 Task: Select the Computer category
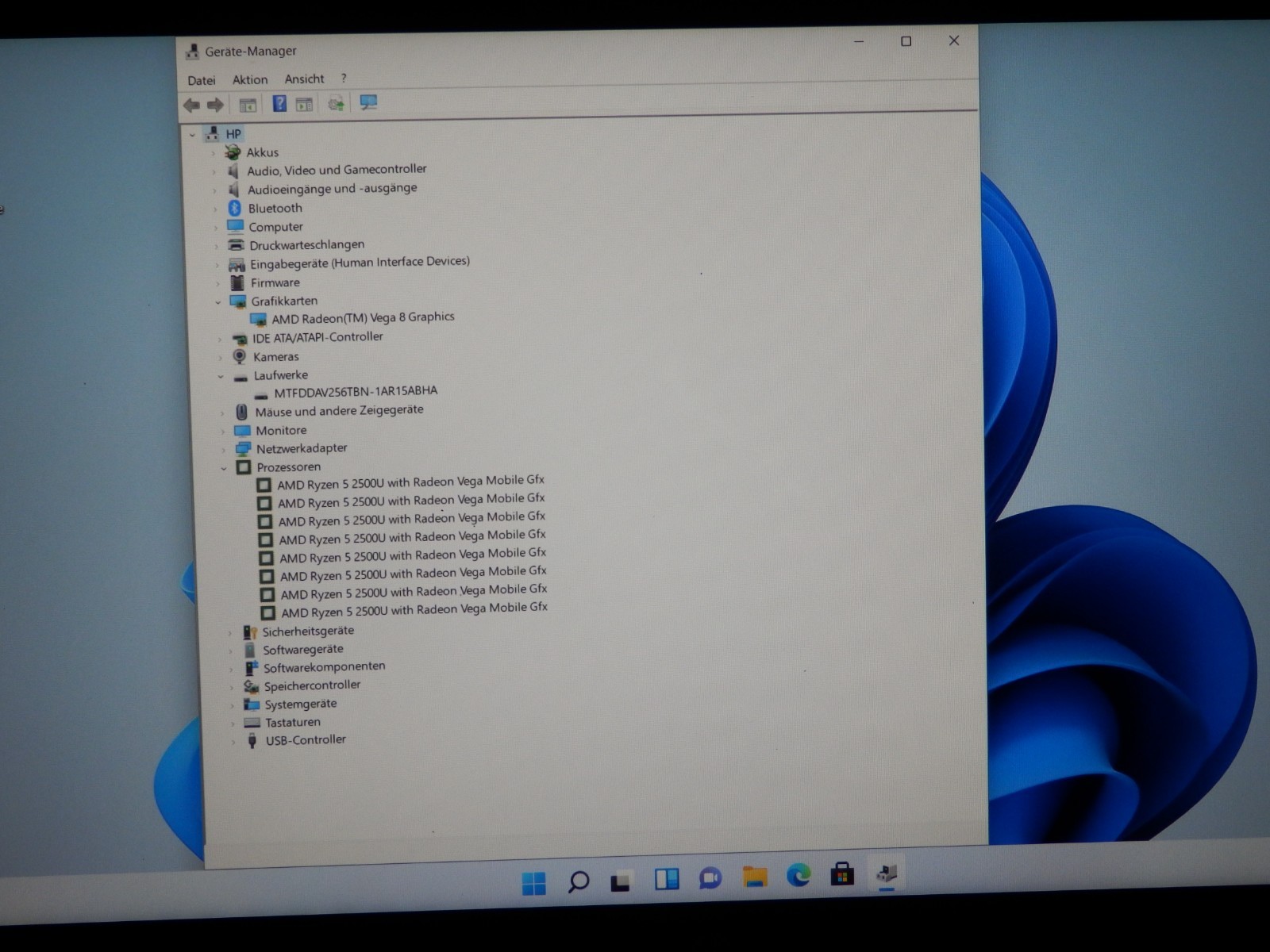coord(275,227)
